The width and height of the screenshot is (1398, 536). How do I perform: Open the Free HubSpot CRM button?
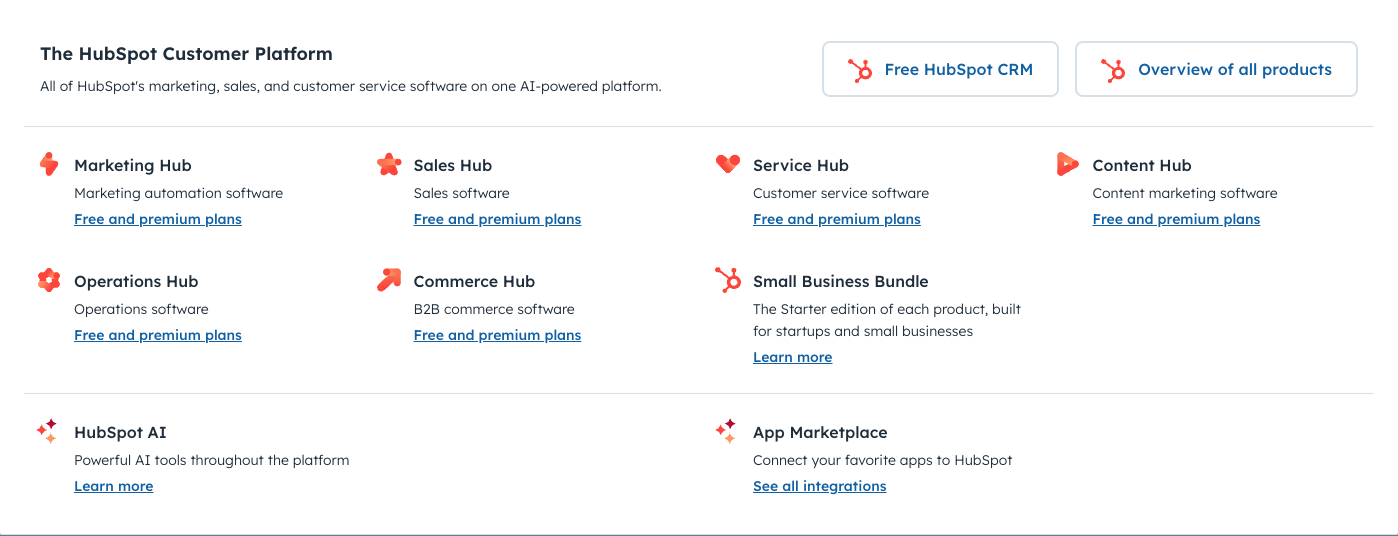pyautogui.click(x=940, y=69)
